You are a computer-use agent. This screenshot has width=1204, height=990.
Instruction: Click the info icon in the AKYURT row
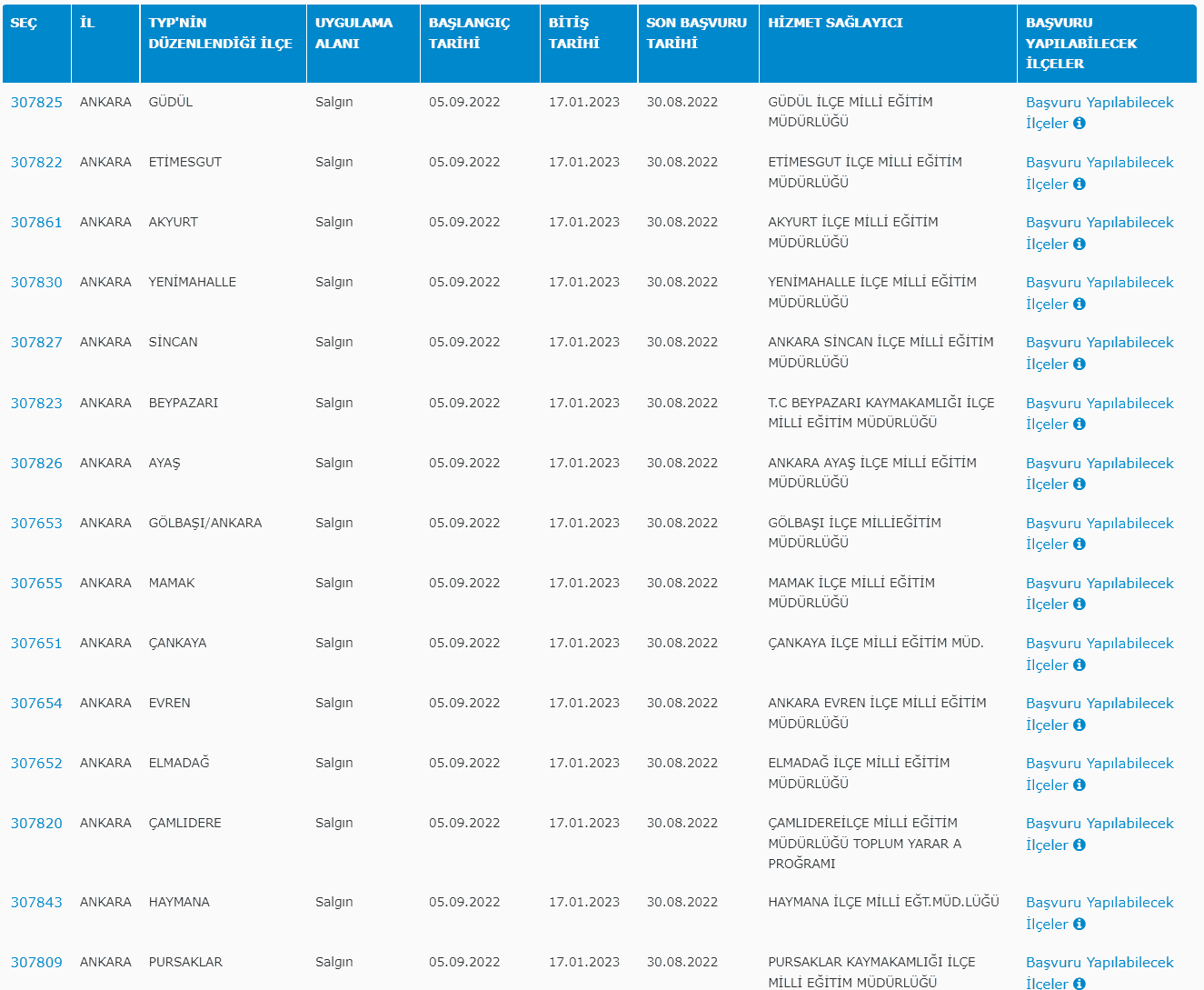1079,244
